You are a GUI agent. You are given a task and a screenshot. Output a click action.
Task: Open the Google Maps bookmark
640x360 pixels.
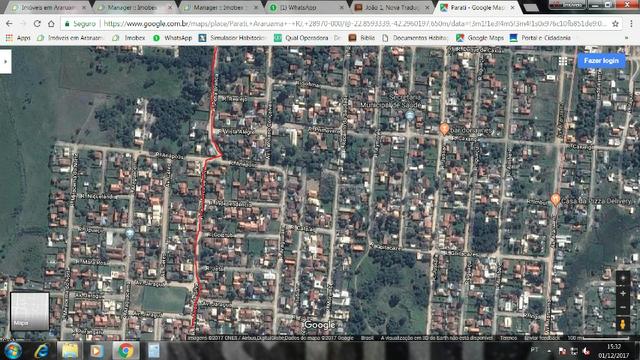[x=480, y=38]
